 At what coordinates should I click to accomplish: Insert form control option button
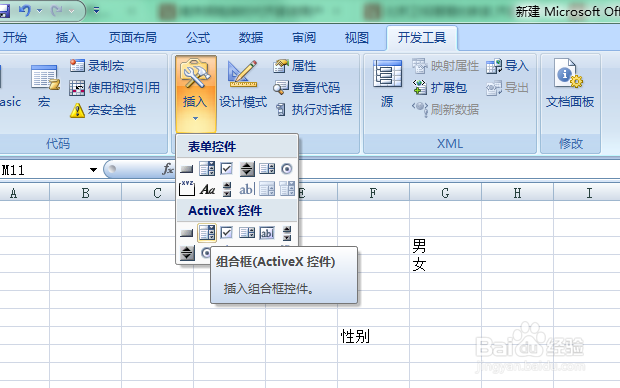287,169
